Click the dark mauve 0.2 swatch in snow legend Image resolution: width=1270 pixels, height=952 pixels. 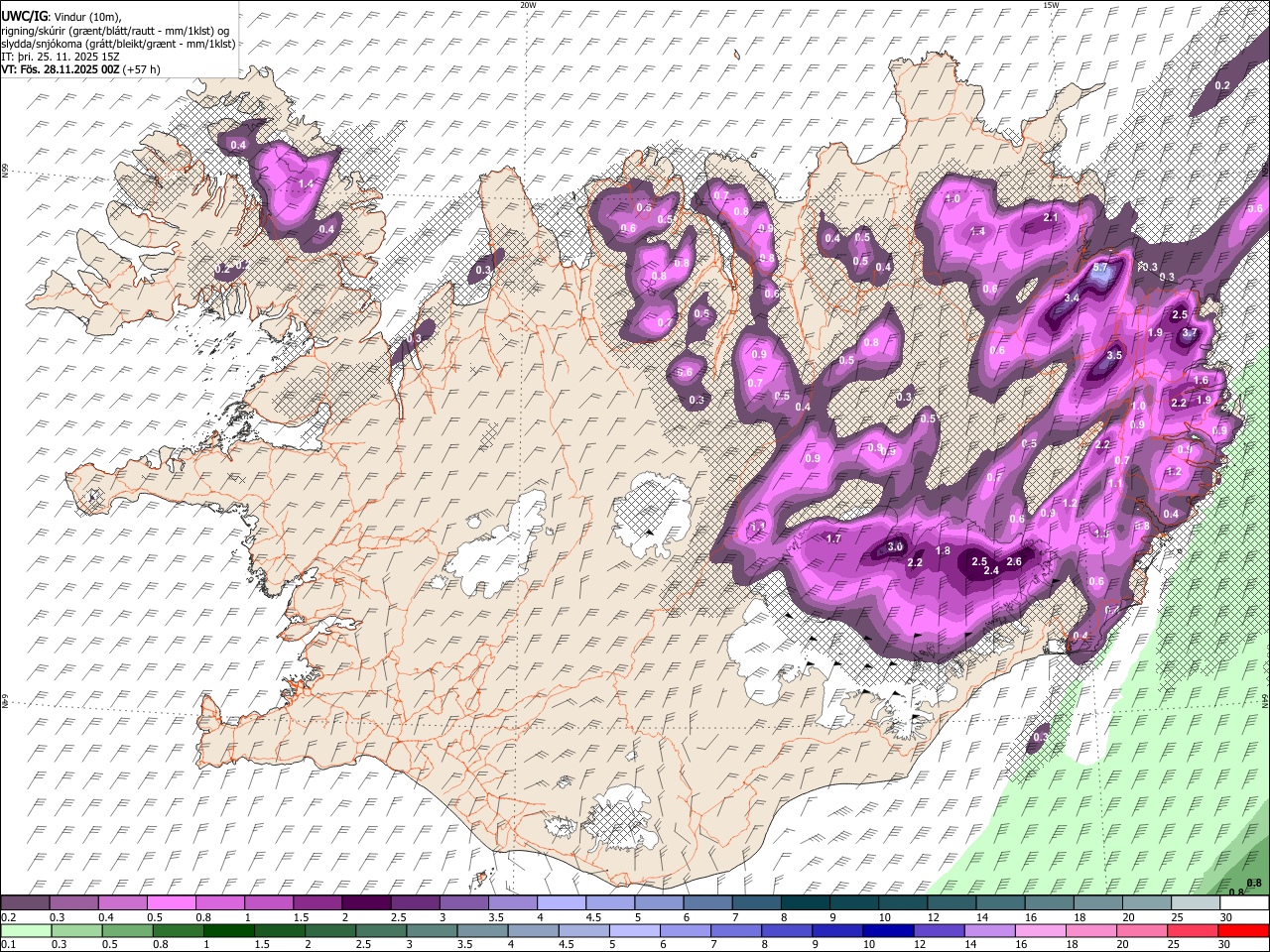(25, 903)
